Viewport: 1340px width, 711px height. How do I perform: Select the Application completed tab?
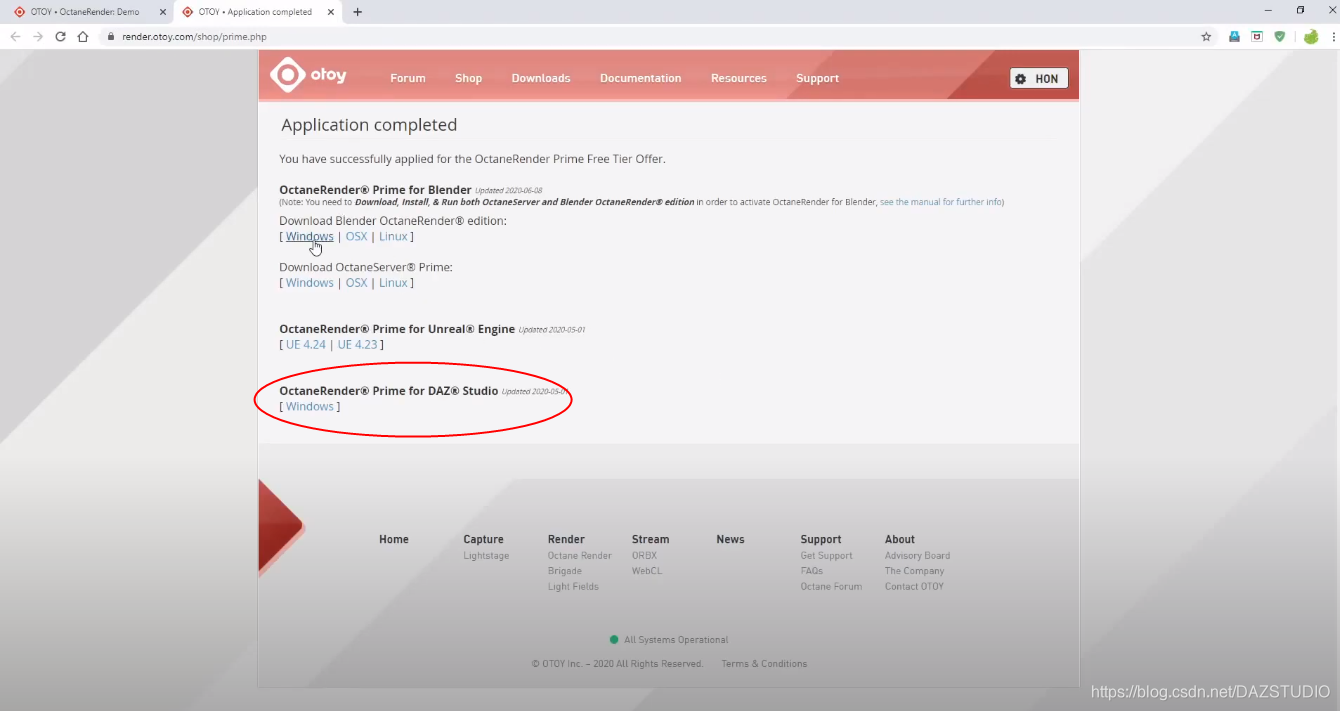point(257,12)
